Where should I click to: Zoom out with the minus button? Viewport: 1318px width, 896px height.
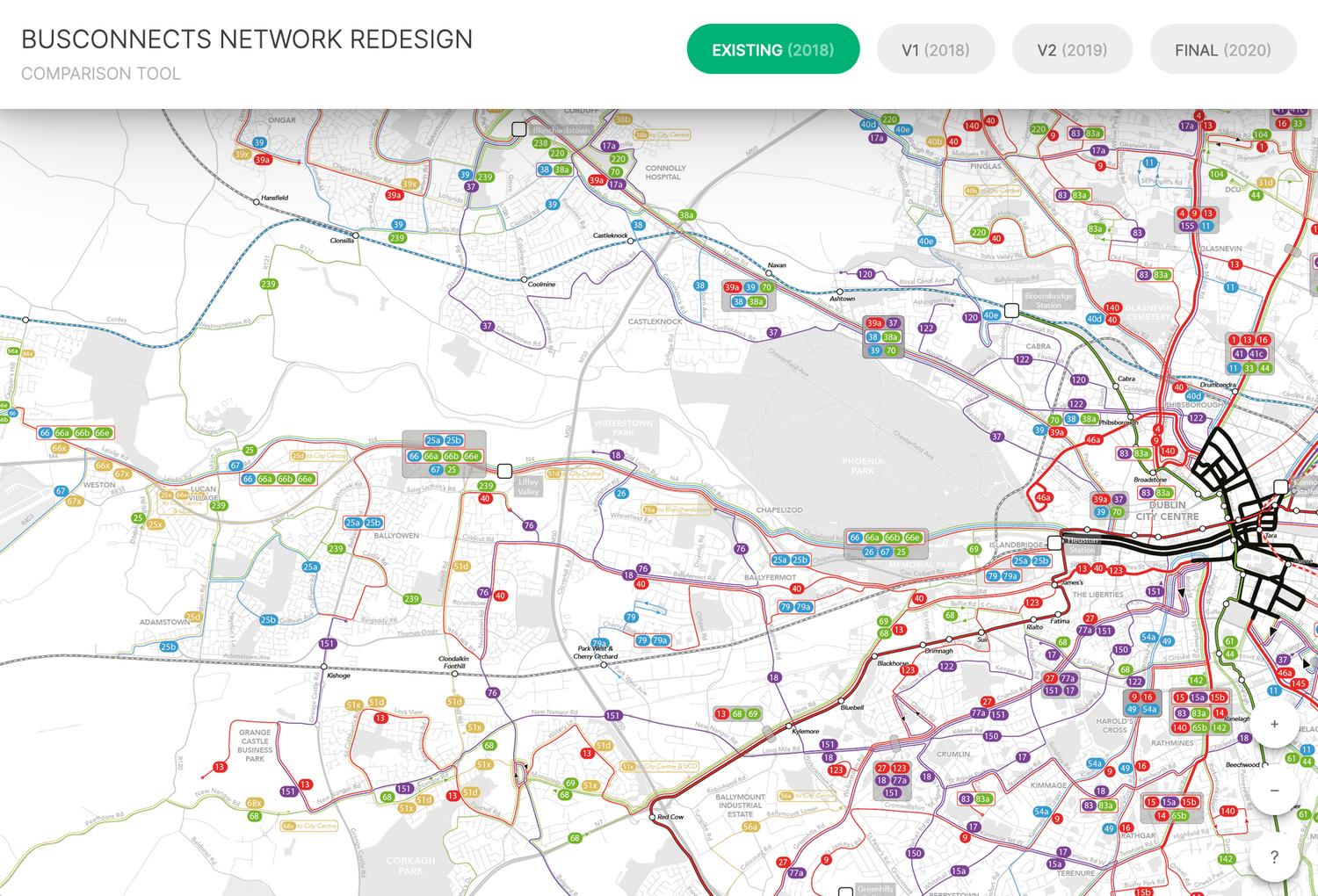(1274, 791)
